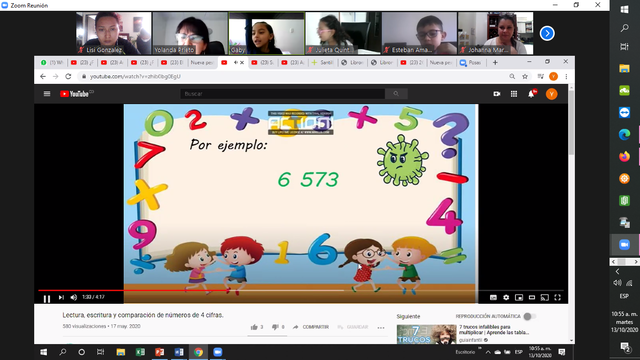Go forward in Chrome browser
The height and width of the screenshot is (360, 640).
coord(56,76)
